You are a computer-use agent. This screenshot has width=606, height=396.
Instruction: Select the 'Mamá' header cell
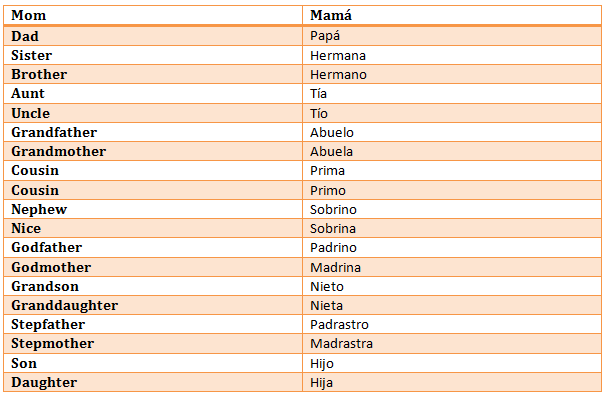[x=452, y=15]
